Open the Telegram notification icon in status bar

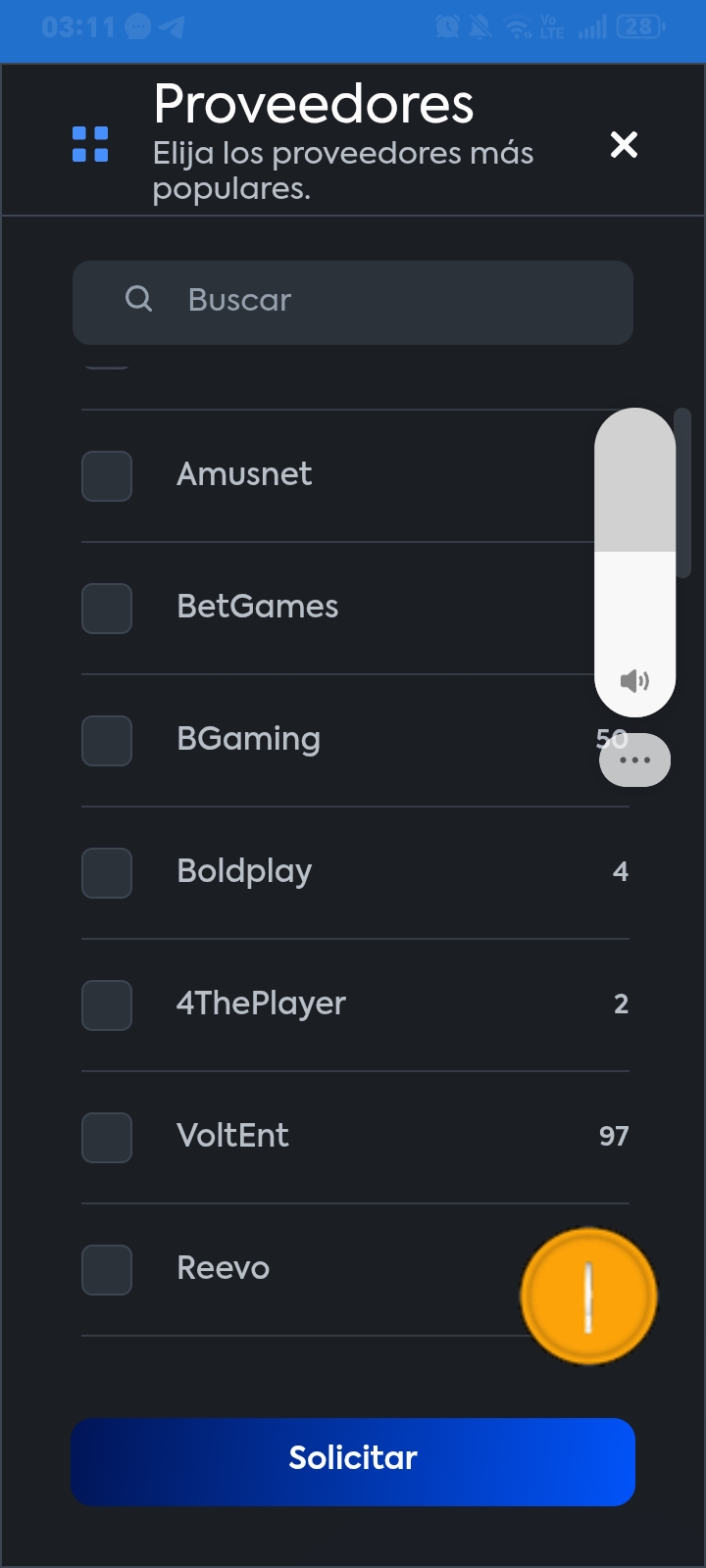[172, 27]
